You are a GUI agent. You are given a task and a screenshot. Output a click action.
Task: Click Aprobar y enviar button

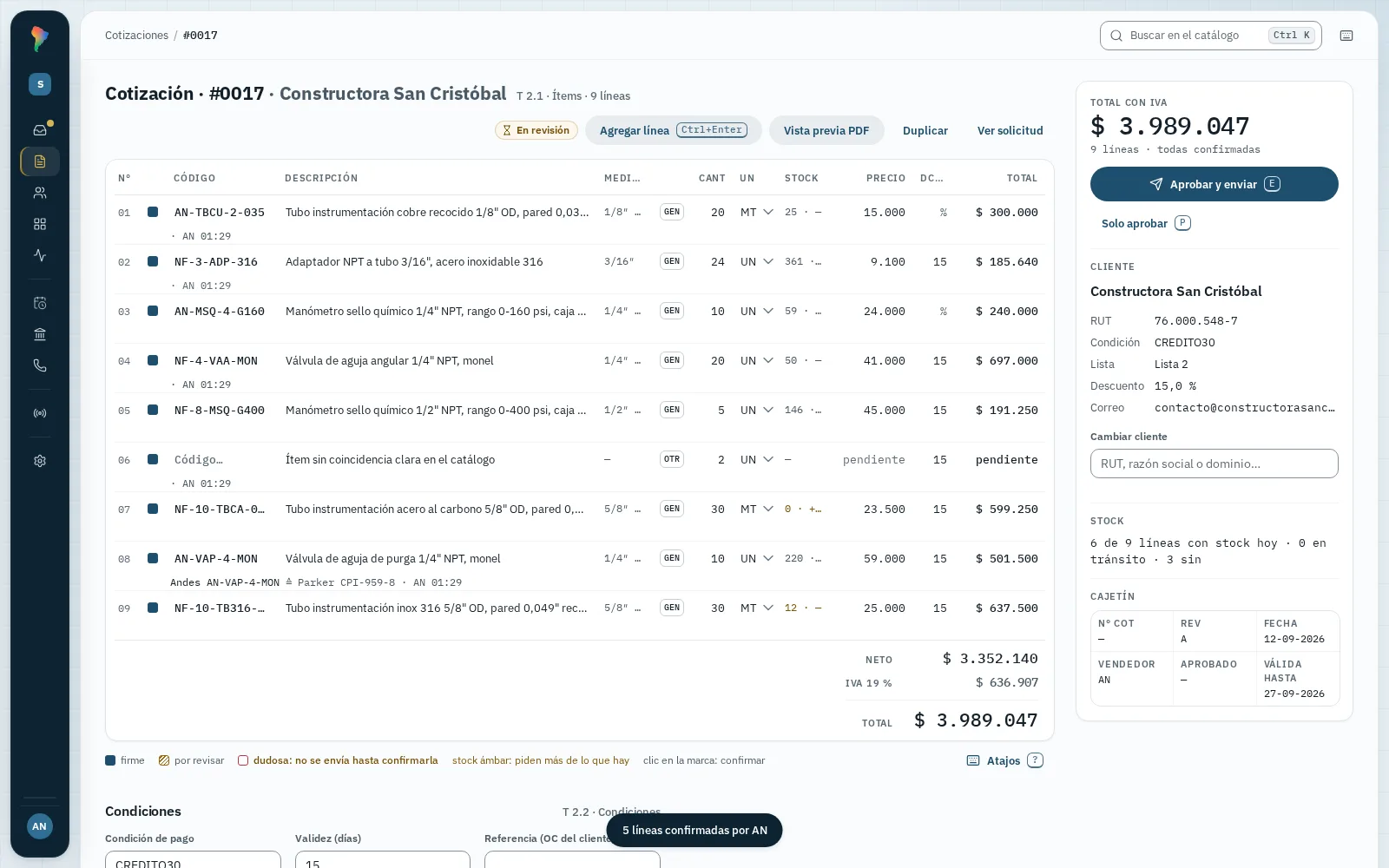click(x=1215, y=184)
